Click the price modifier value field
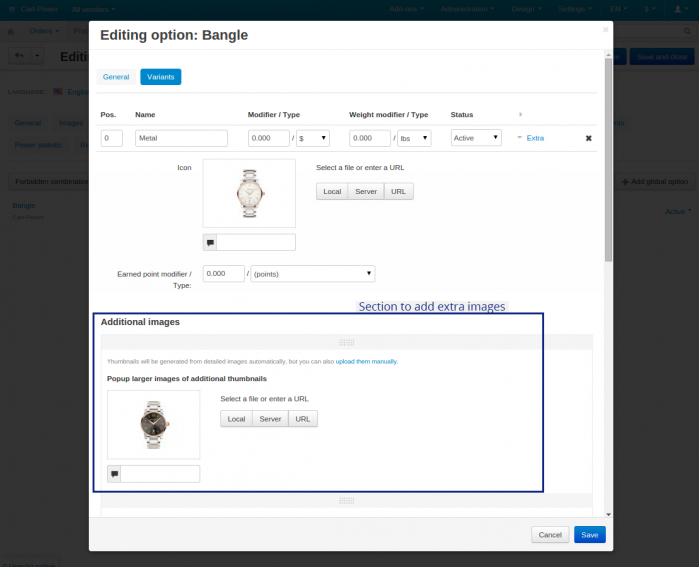This screenshot has height=567, width=700. [269, 138]
